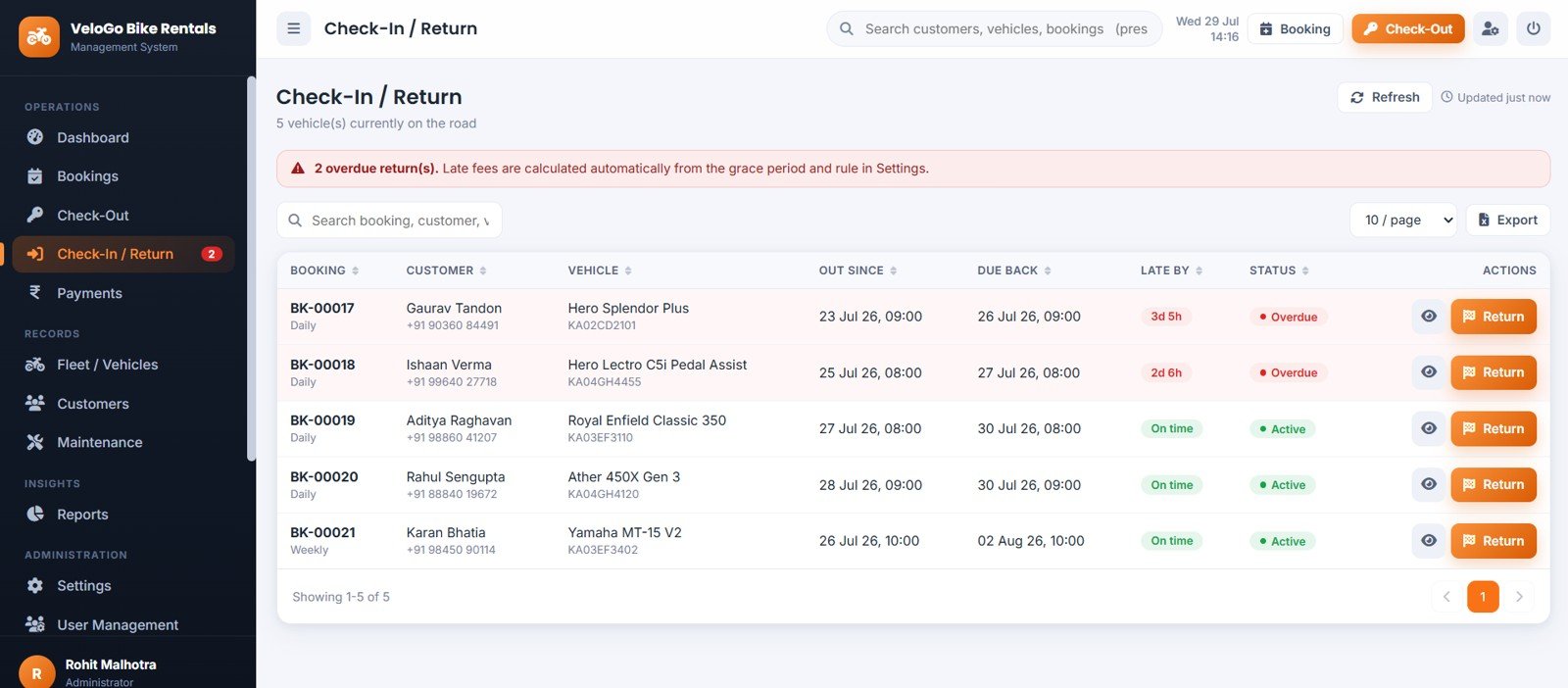Go to previous page arrow

1446,597
